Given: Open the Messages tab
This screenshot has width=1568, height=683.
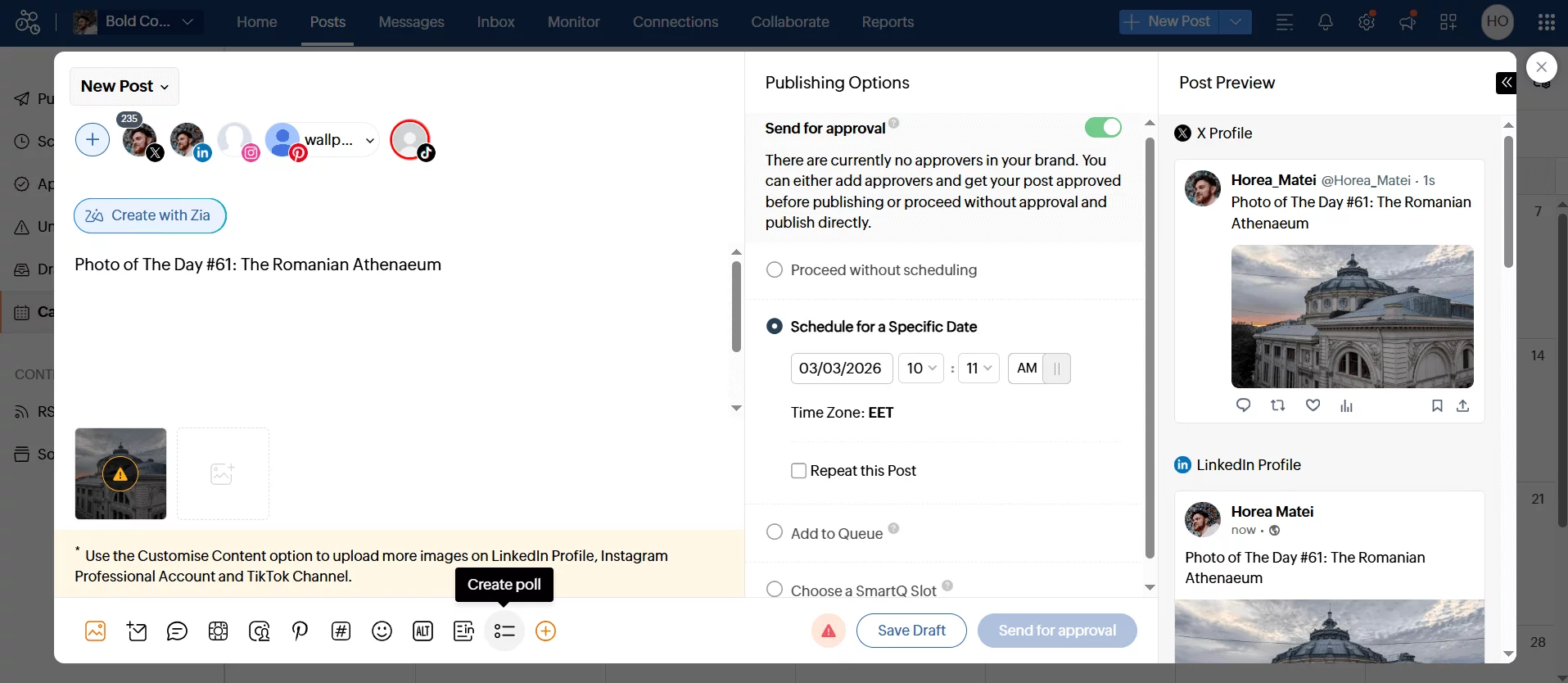Looking at the screenshot, I should [411, 22].
